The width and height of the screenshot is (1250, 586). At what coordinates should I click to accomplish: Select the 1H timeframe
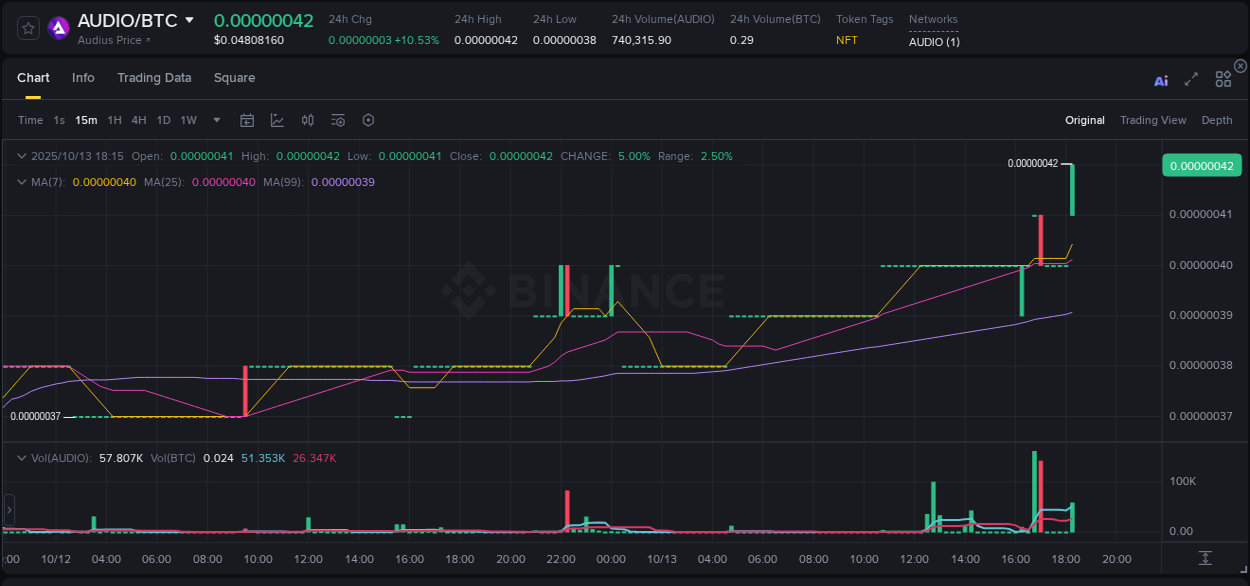113,119
